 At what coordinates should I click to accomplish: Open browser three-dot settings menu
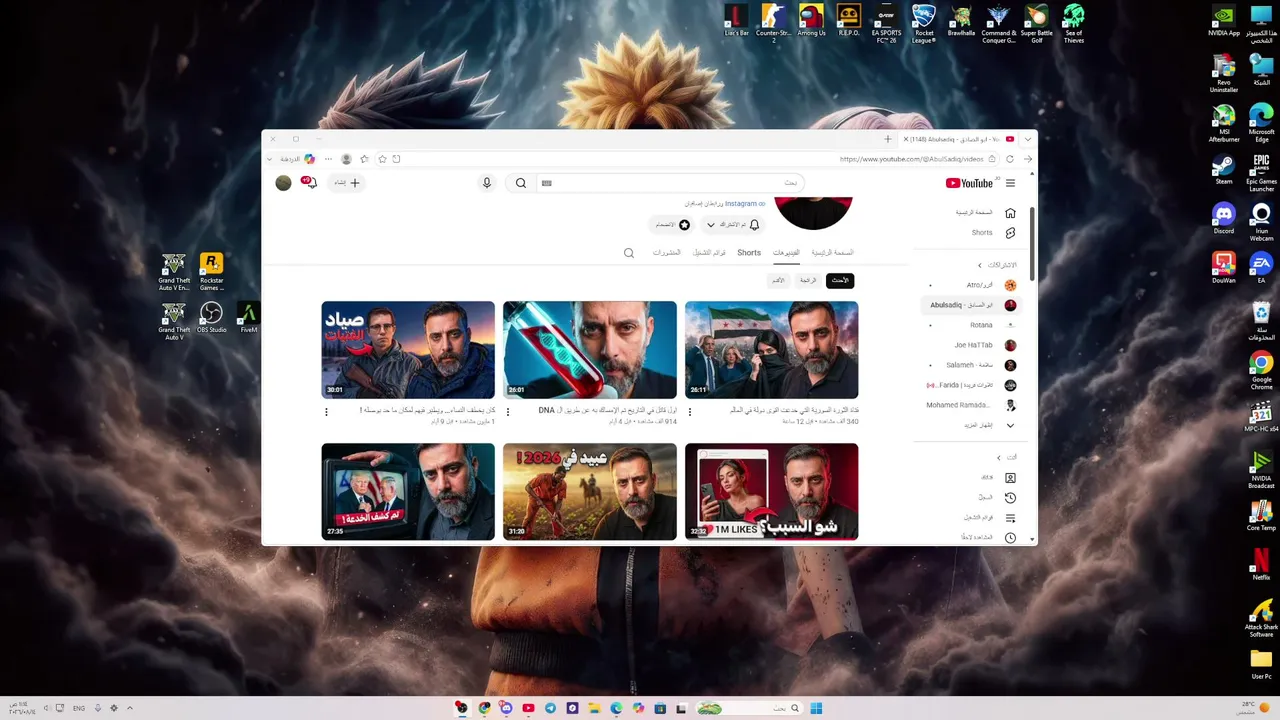[328, 159]
